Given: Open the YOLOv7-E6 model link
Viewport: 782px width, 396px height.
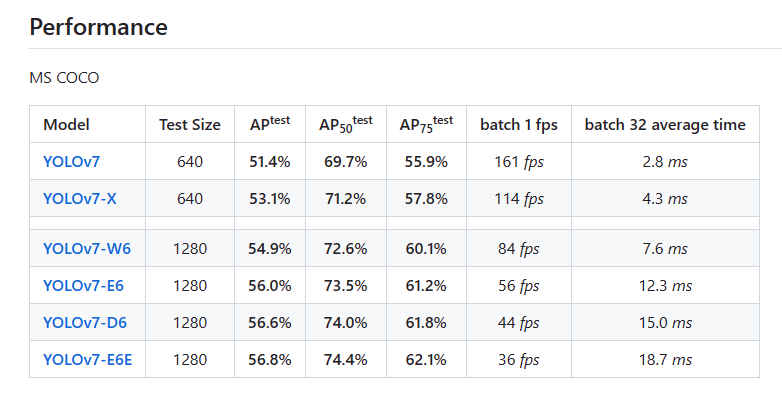Looking at the screenshot, I should [83, 285].
